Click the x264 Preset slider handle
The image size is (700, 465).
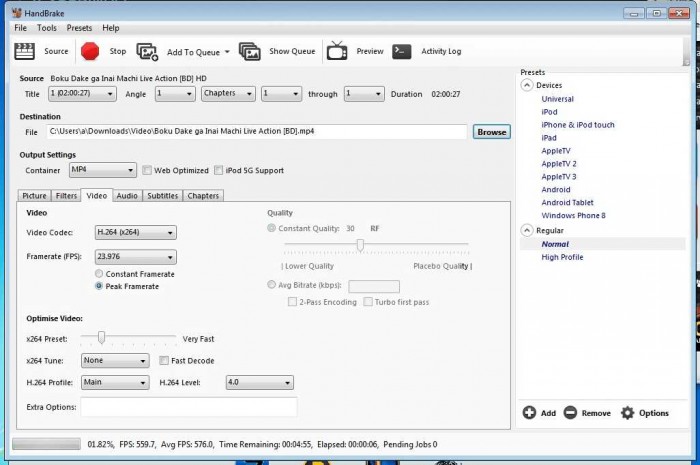click(x=101, y=337)
